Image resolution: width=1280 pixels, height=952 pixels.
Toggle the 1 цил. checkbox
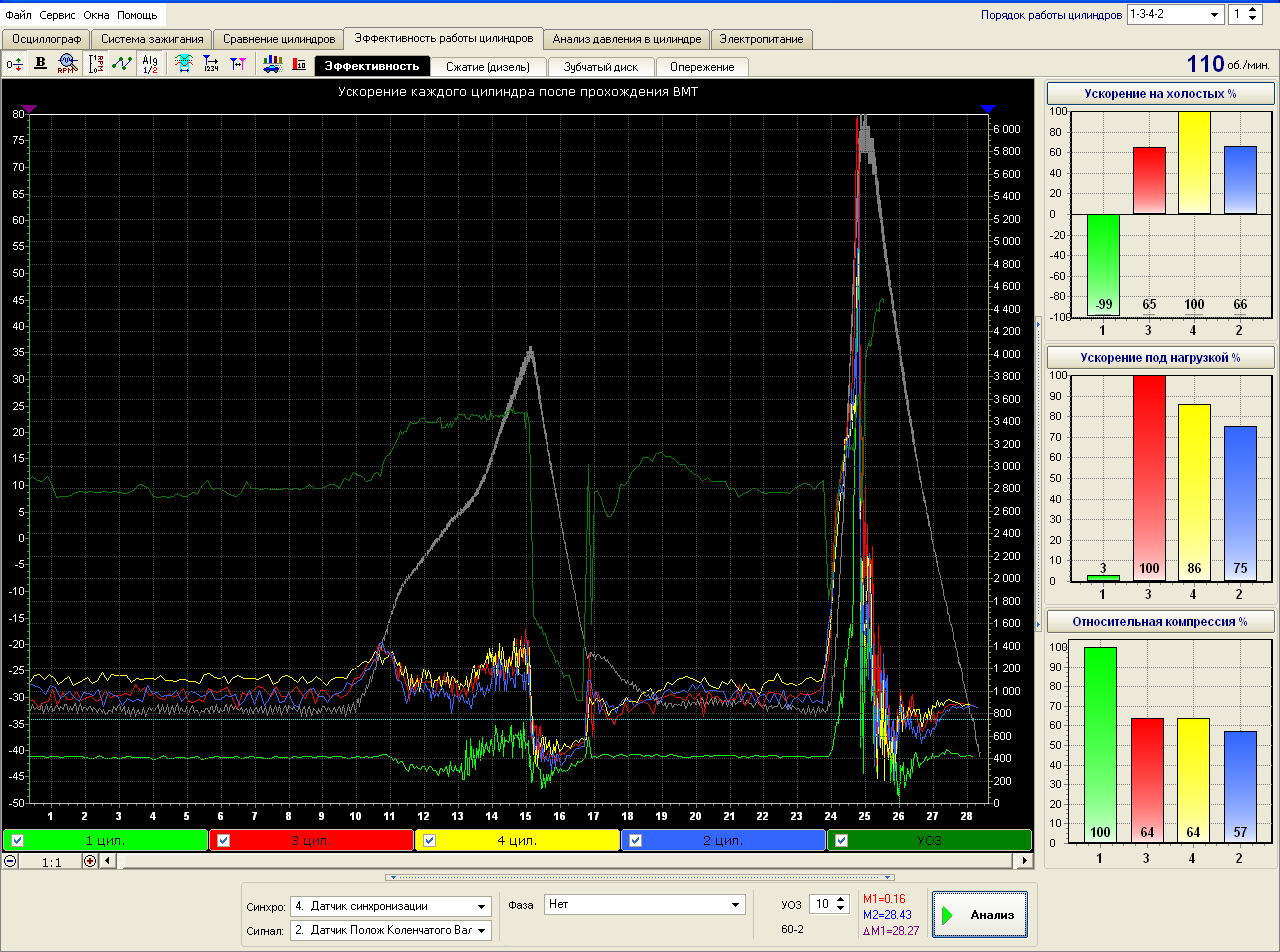pyautogui.click(x=17, y=840)
